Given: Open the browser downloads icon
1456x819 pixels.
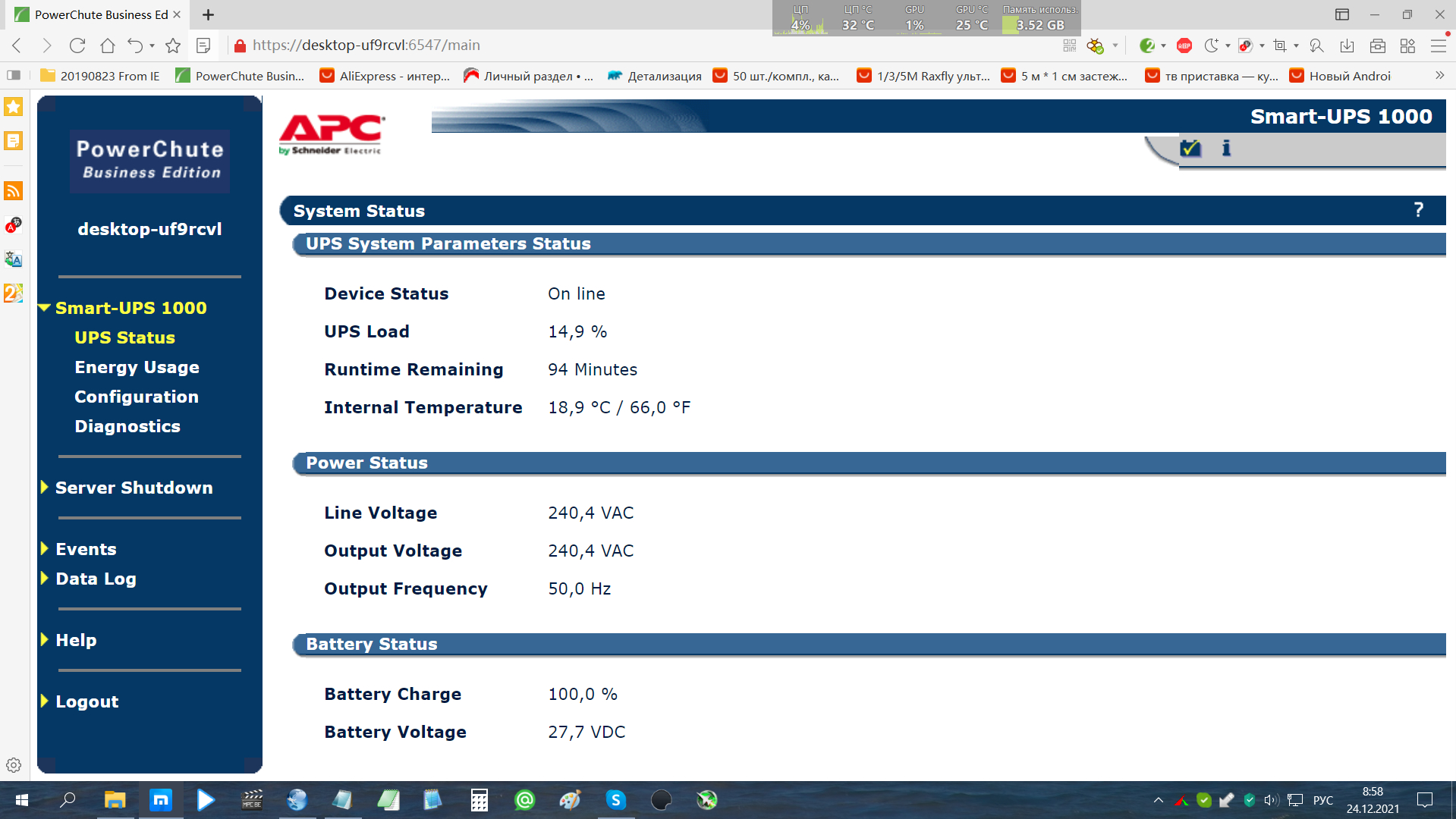Looking at the screenshot, I should (x=1348, y=45).
